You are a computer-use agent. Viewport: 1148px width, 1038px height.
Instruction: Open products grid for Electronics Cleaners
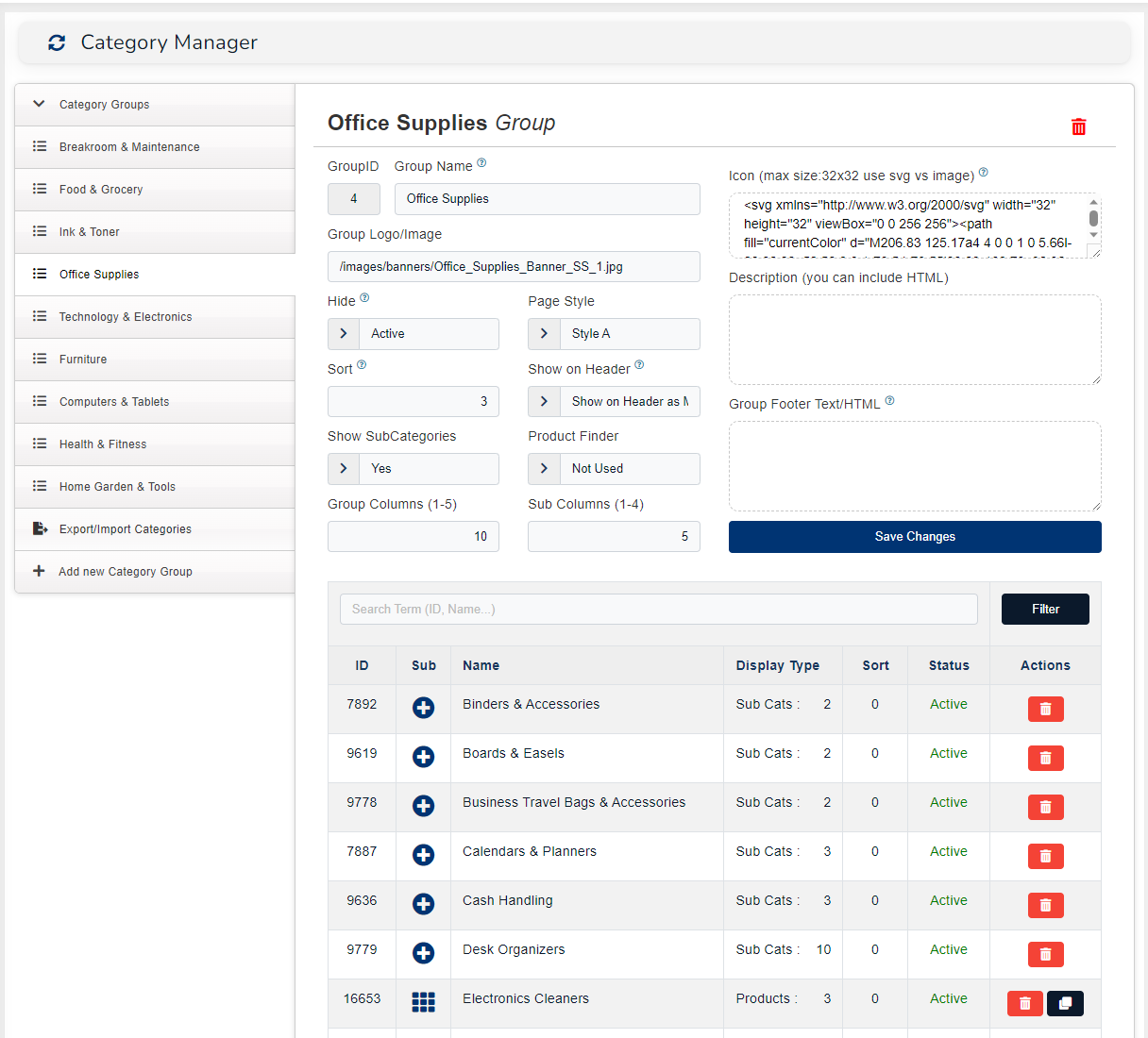point(423,1002)
